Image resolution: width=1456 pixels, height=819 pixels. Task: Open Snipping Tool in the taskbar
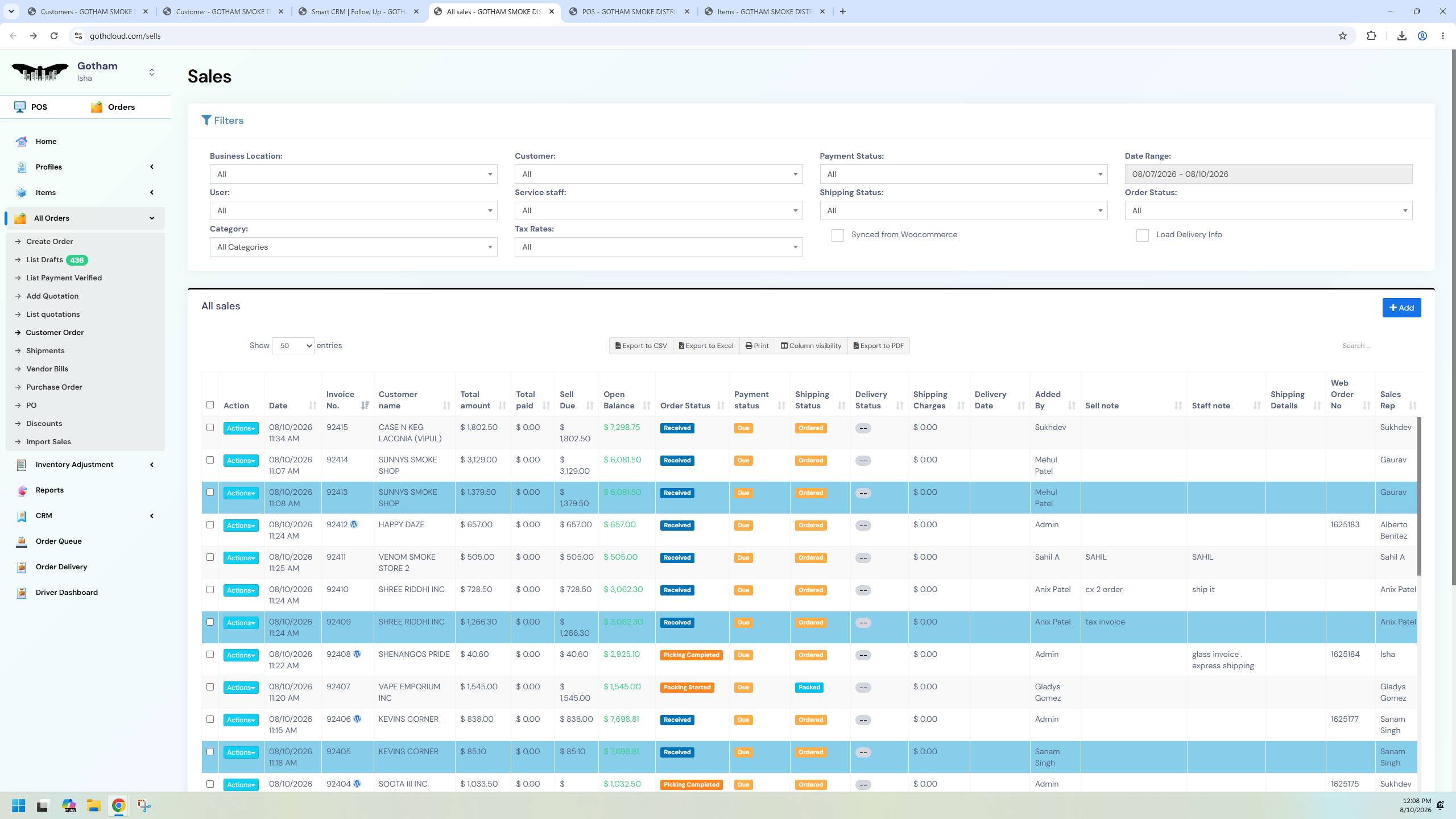tap(144, 805)
